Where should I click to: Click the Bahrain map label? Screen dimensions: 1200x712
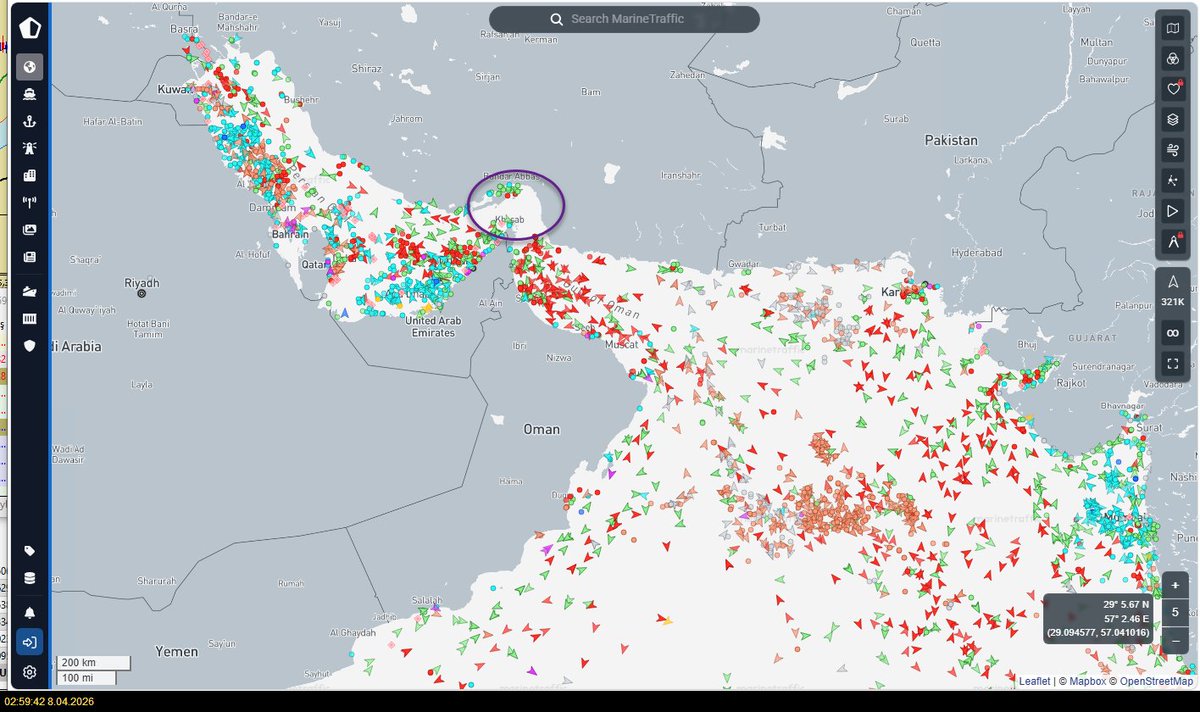(290, 234)
